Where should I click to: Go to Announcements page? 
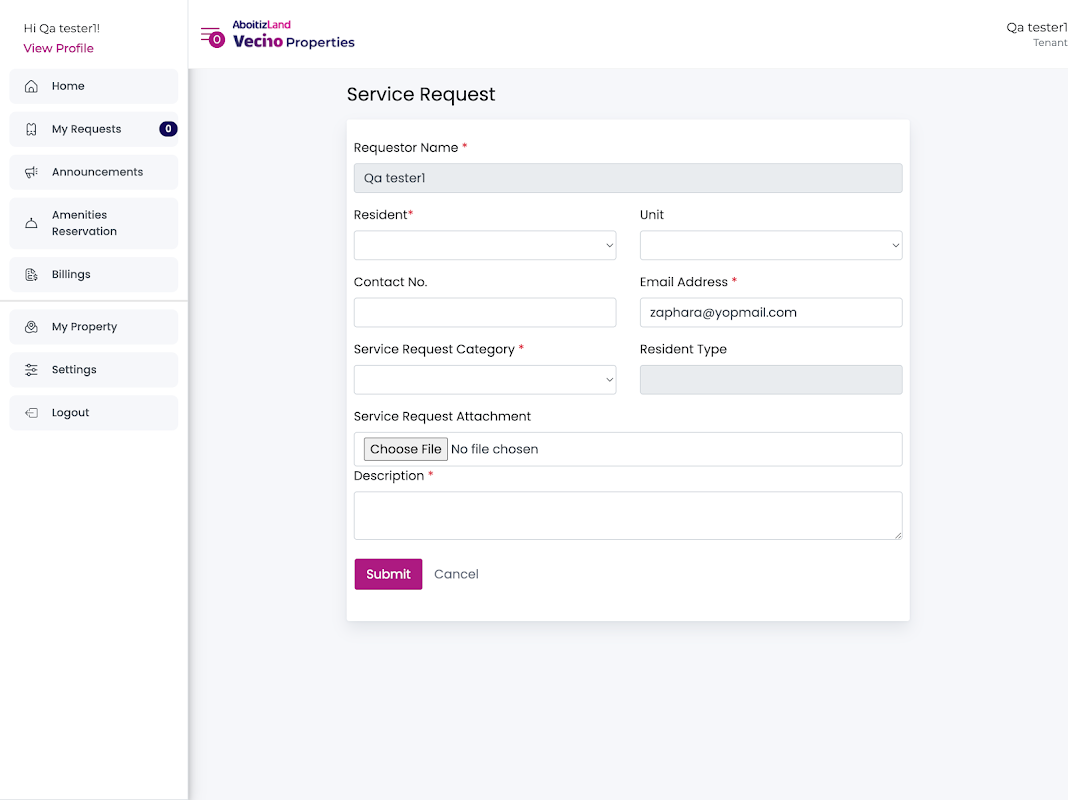(x=94, y=172)
